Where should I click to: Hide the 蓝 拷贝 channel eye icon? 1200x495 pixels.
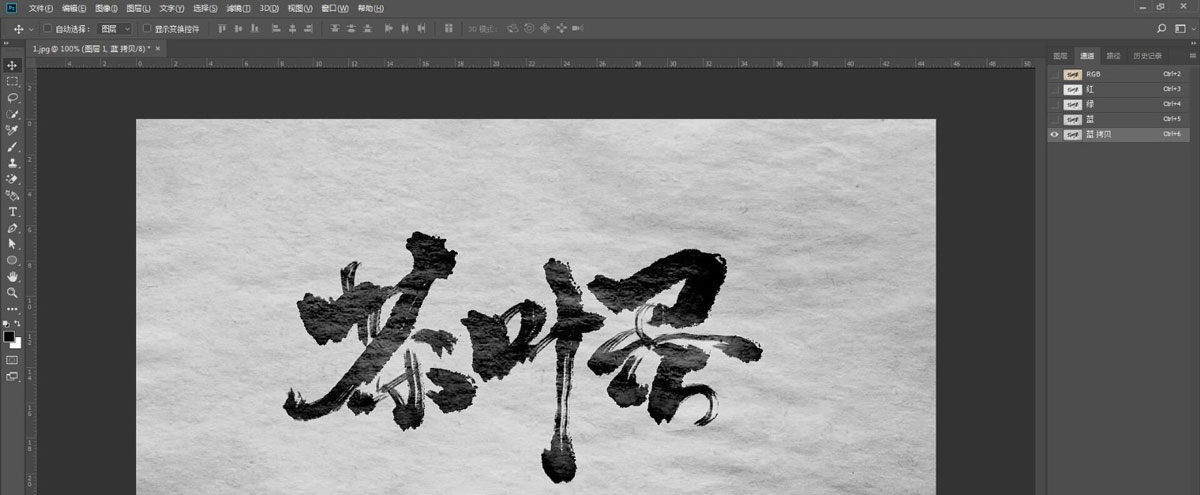pos(1055,134)
